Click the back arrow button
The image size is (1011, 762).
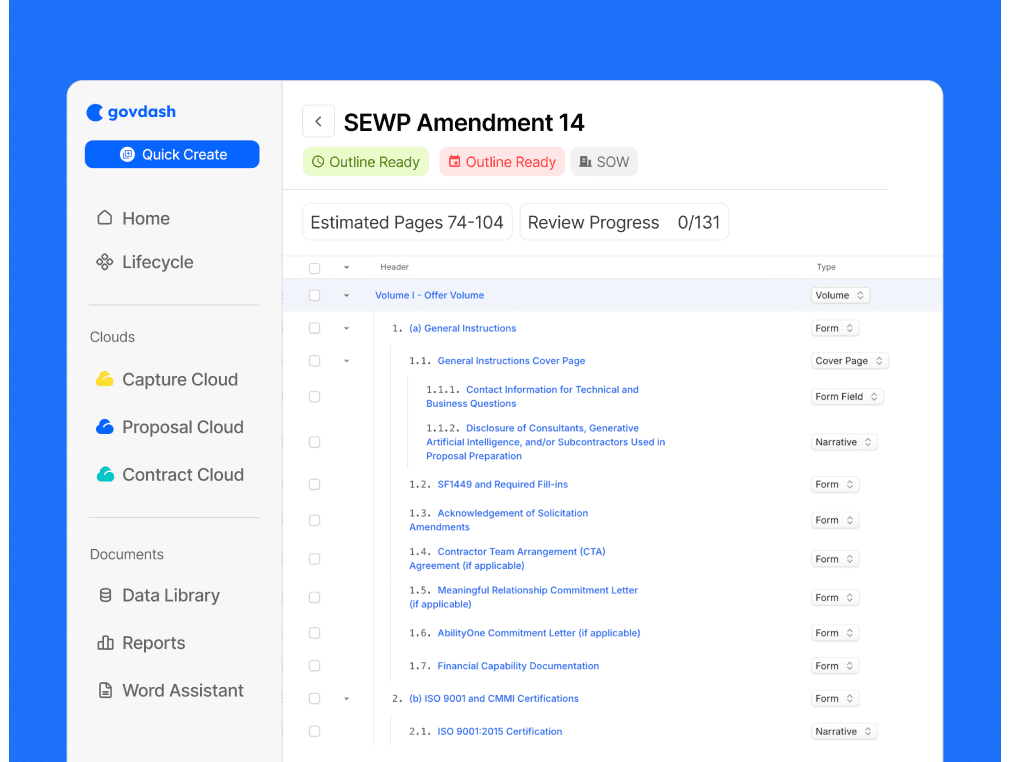point(319,121)
